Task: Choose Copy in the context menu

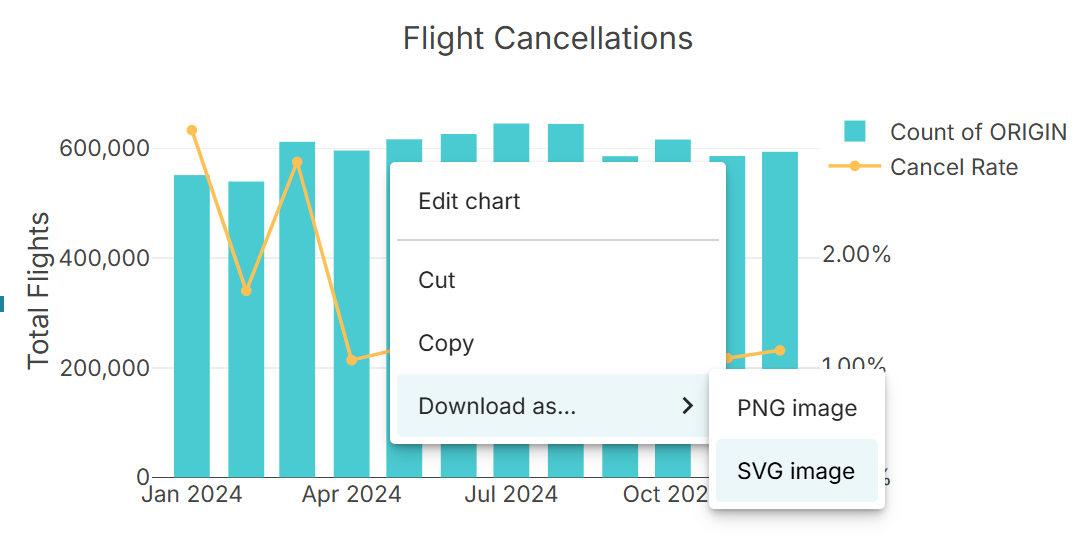Action: (x=446, y=343)
